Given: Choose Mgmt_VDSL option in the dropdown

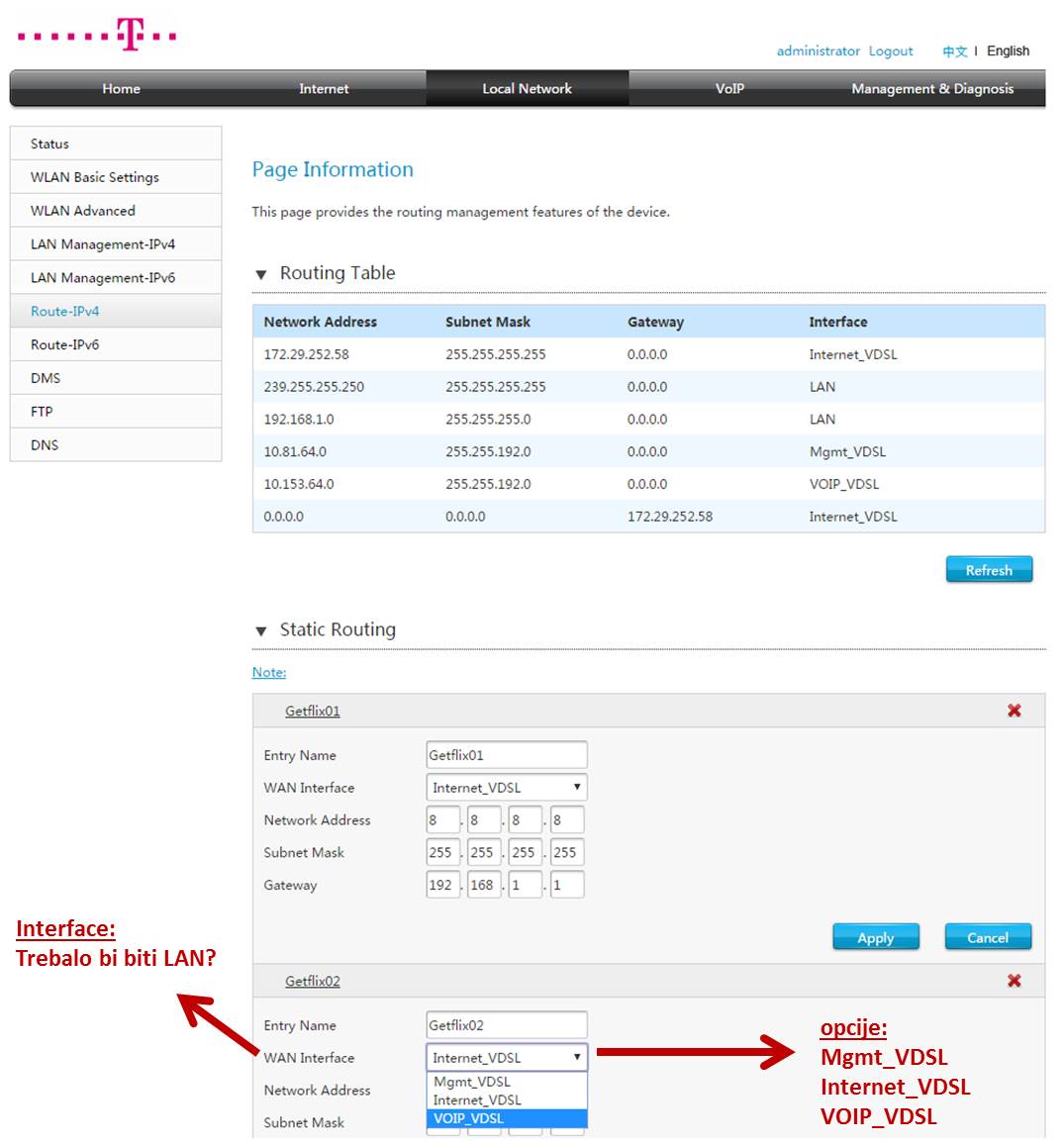Looking at the screenshot, I should click(x=506, y=1082).
